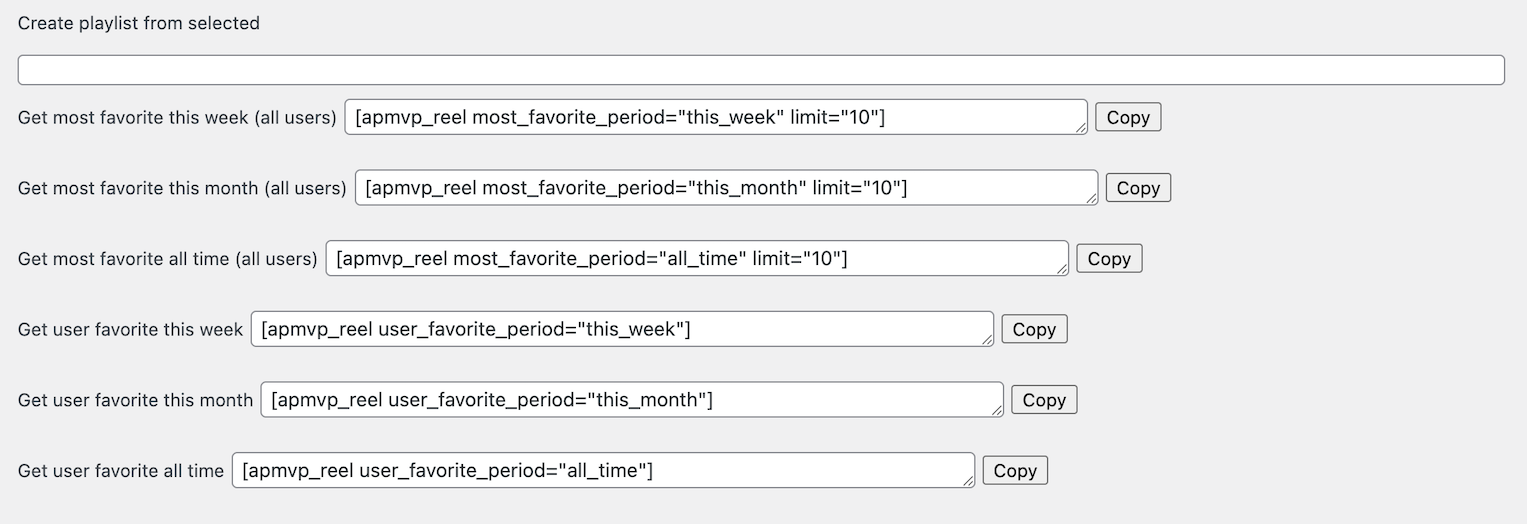1527x524 pixels.
Task: Click the most_favorite_period="this_week" shortcode textarea
Action: (x=715, y=117)
